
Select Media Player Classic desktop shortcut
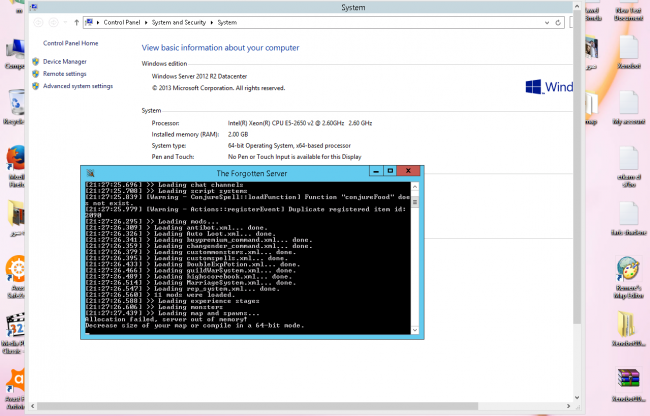point(15,333)
